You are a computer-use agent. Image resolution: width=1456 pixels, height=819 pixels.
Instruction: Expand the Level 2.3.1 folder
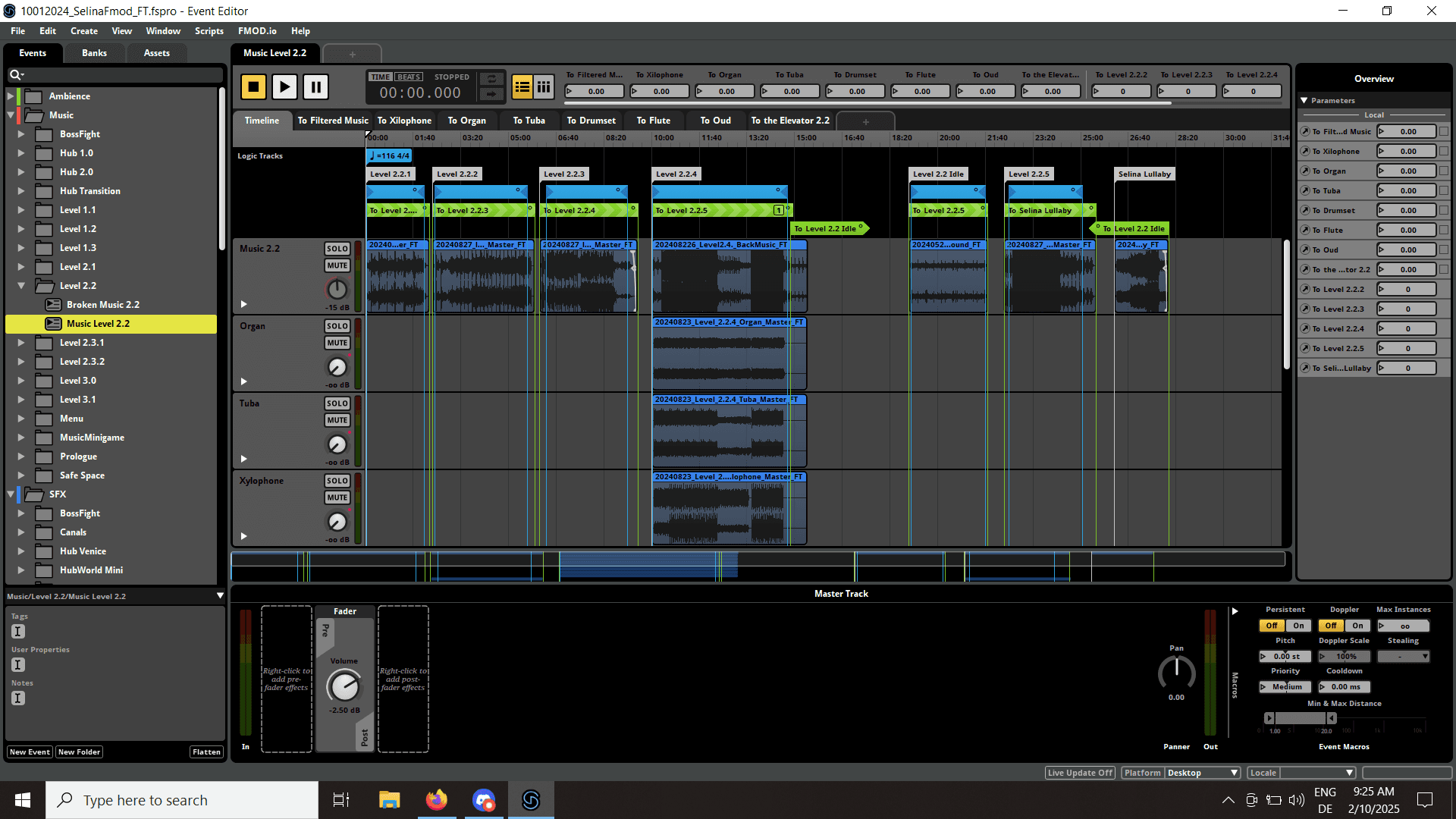click(x=21, y=343)
